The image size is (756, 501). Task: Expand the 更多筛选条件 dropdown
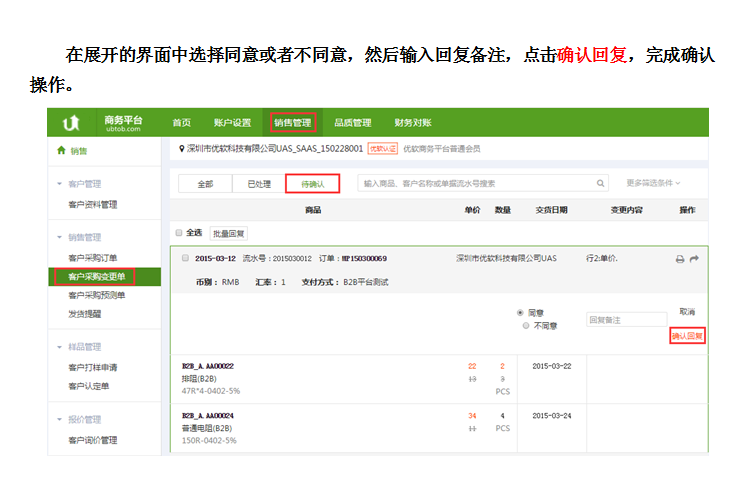[x=656, y=183]
